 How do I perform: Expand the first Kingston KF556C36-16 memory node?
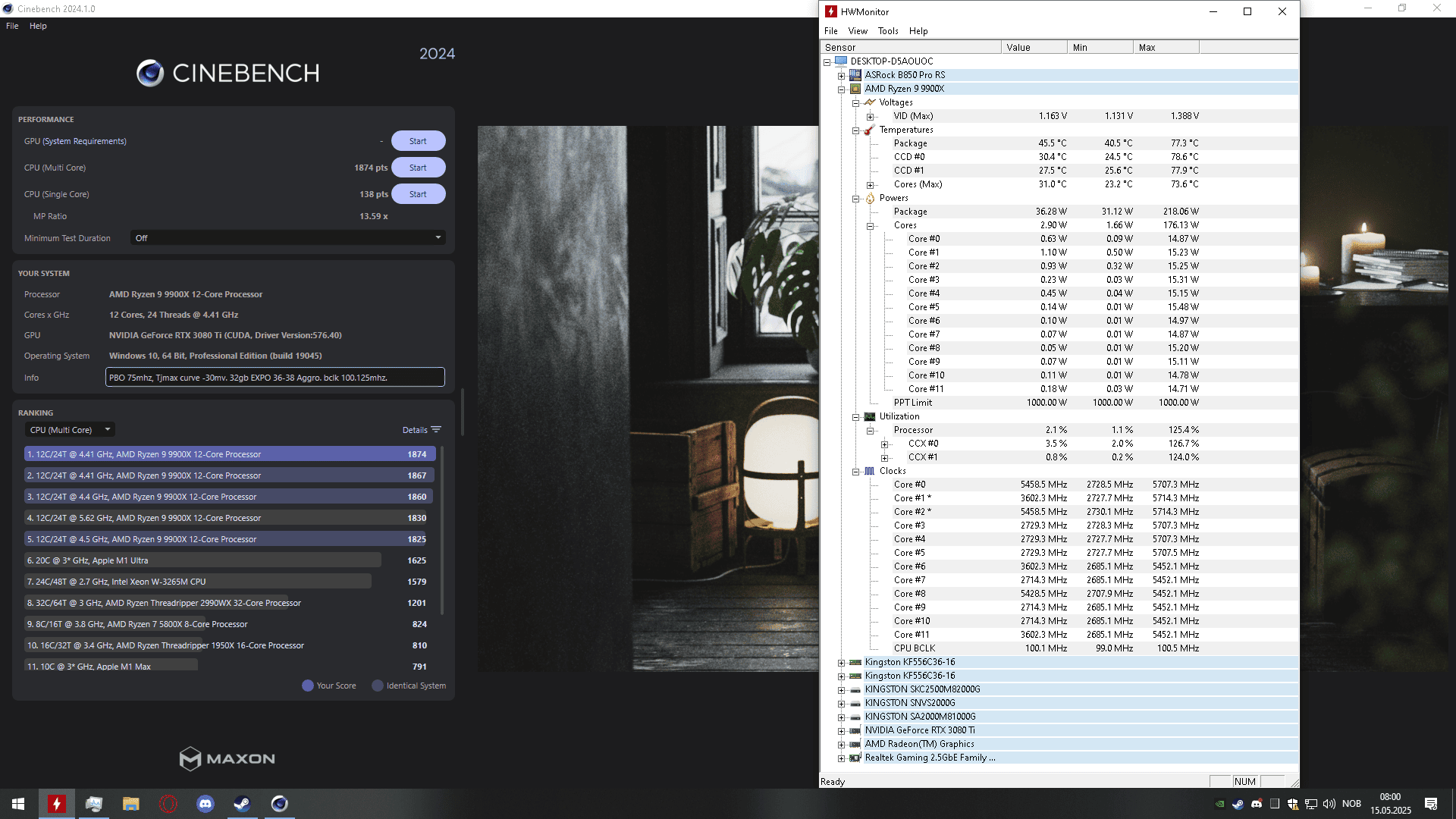841,663
